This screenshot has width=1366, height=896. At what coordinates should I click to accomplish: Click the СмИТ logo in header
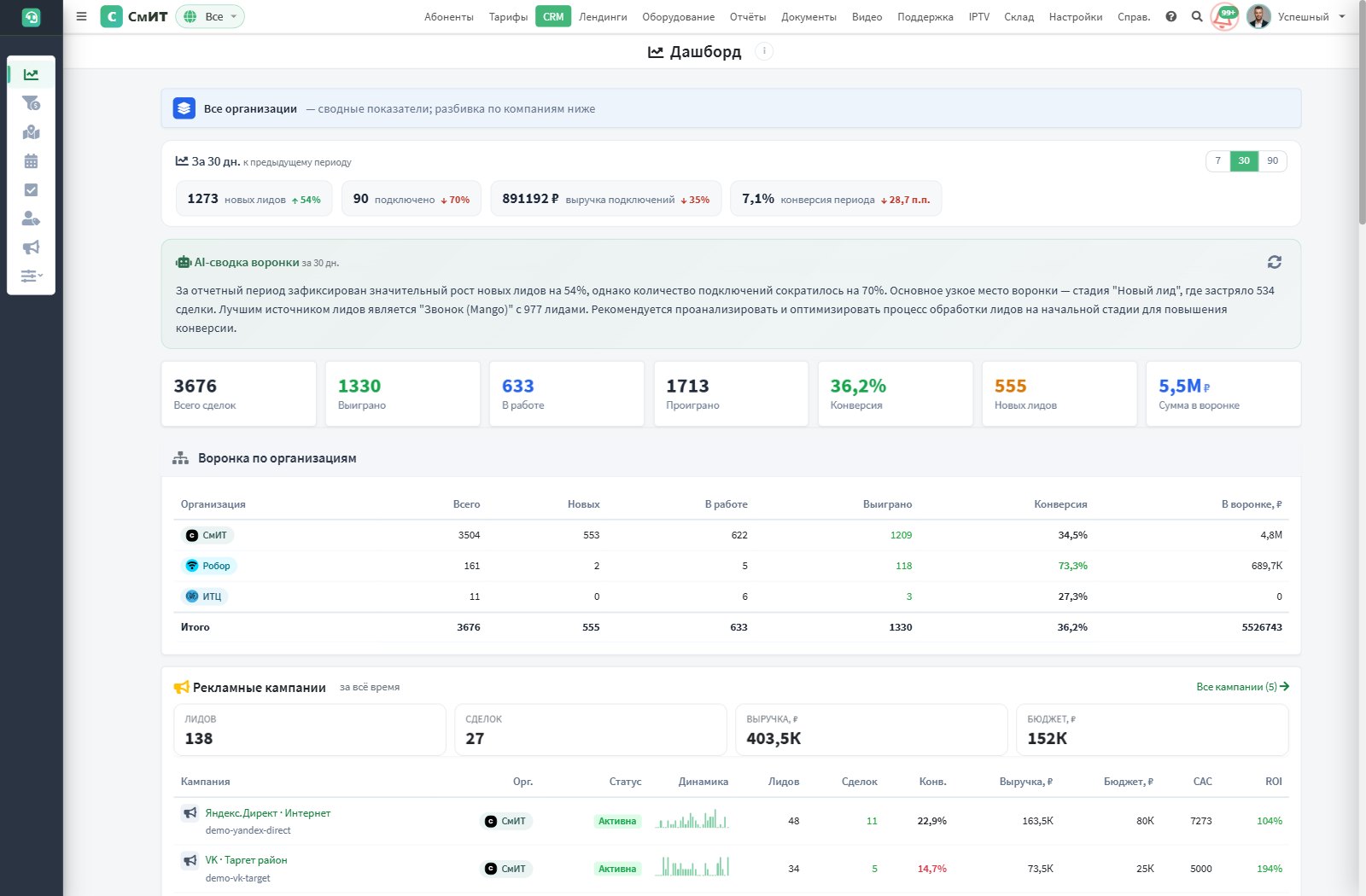[x=134, y=16]
